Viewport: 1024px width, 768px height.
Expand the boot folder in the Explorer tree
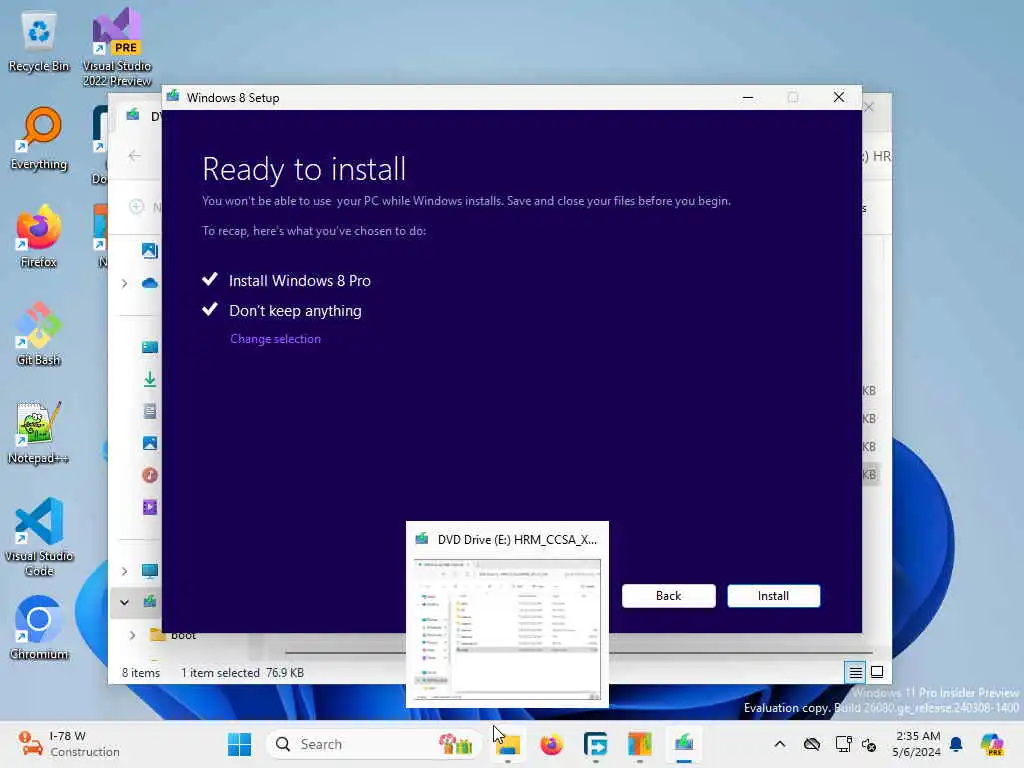coord(132,635)
